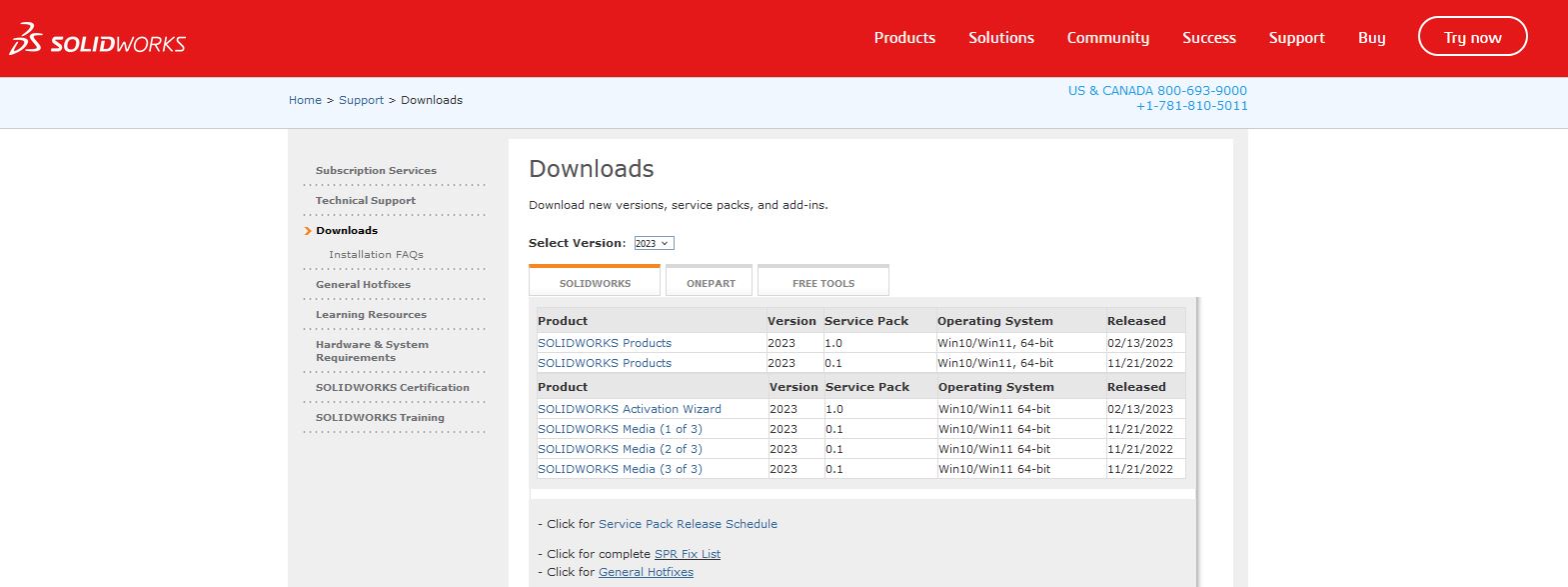Open SOLIDWORKS Activation Wizard link
The width and height of the screenshot is (1568, 587).
pyautogui.click(x=629, y=409)
